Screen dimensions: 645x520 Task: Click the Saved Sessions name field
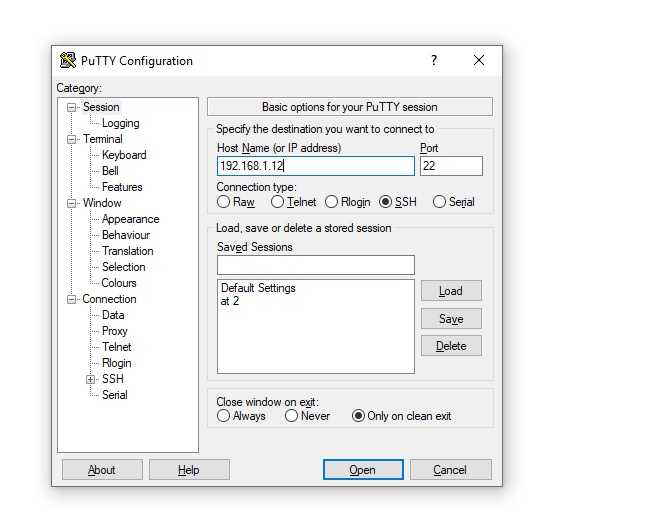coord(316,265)
